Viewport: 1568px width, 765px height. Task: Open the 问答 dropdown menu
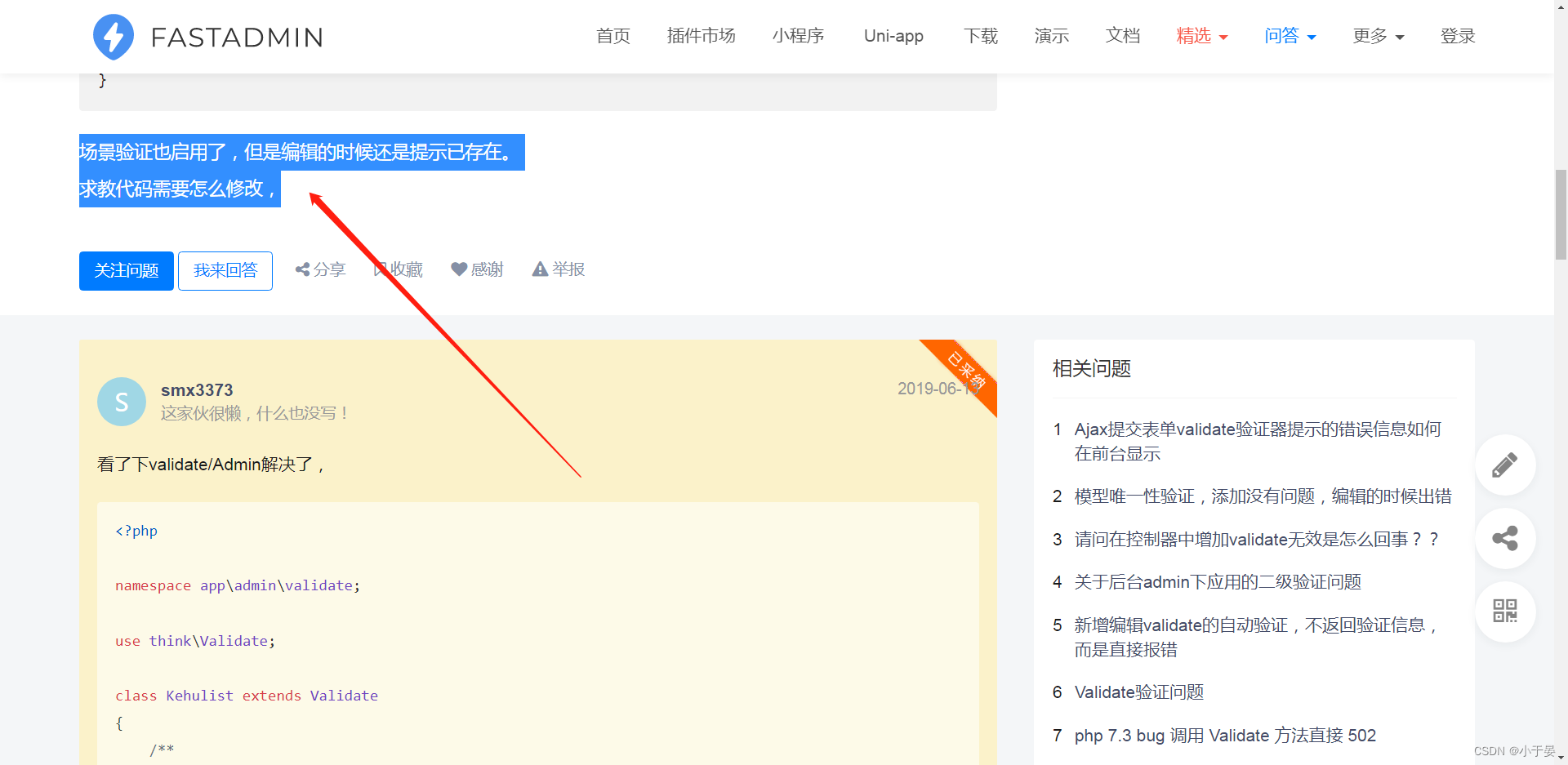click(x=1289, y=36)
